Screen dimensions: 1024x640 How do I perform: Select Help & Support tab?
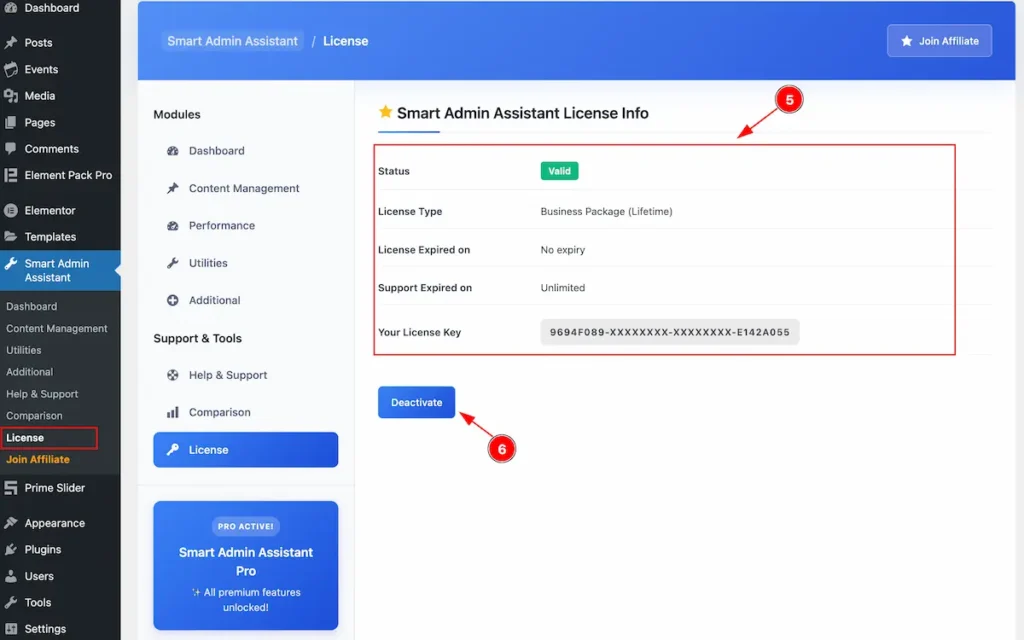click(246, 375)
